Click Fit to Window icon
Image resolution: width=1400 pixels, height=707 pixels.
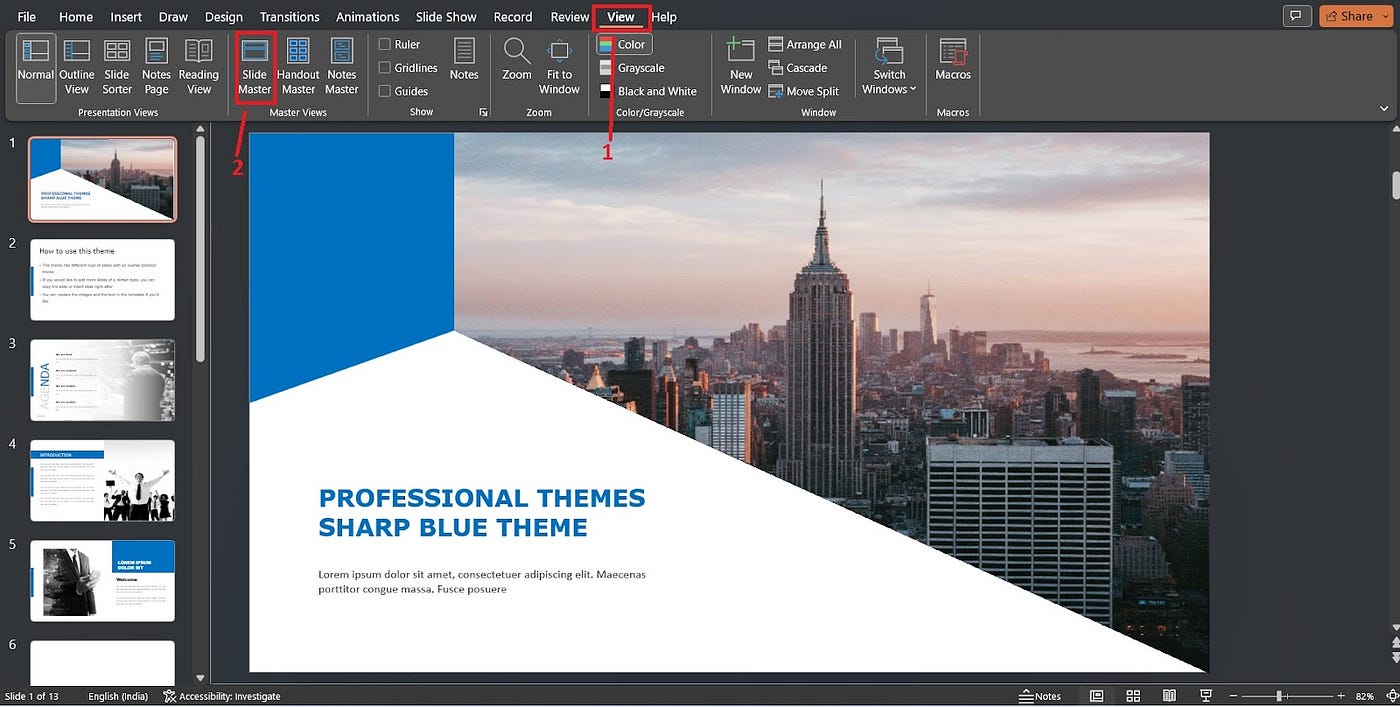point(559,67)
